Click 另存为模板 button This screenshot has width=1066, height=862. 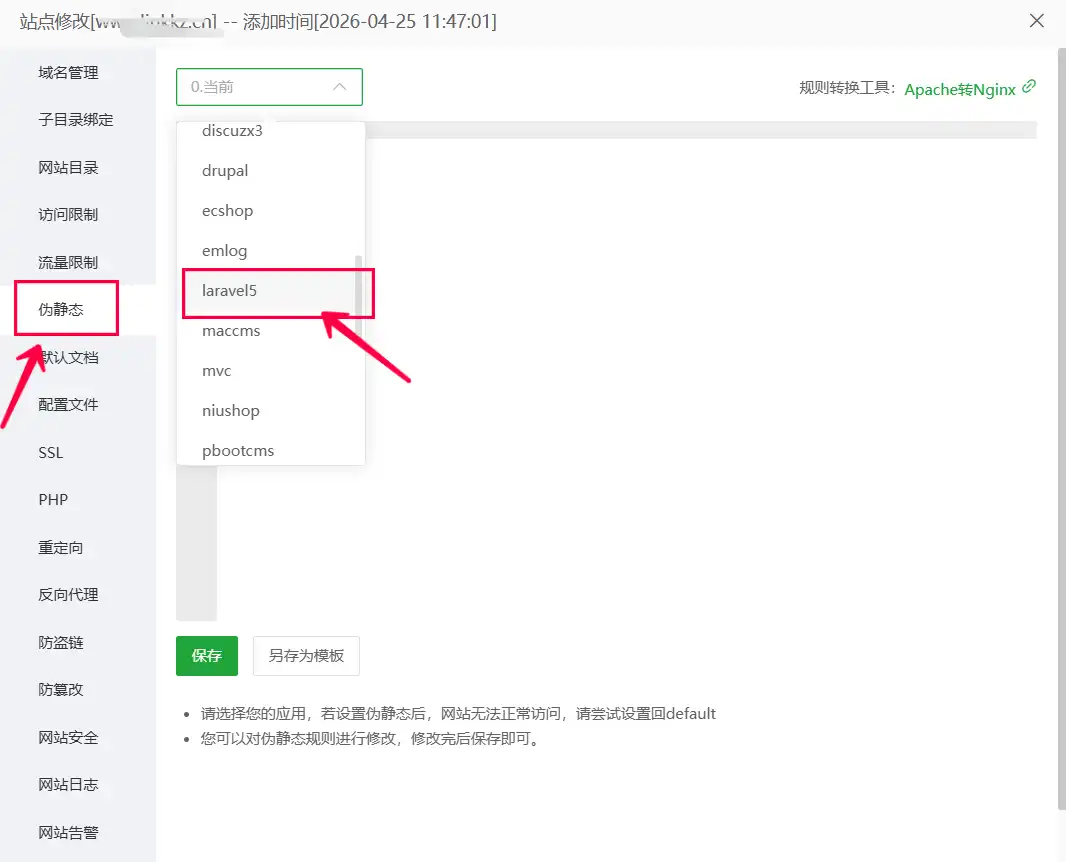306,656
